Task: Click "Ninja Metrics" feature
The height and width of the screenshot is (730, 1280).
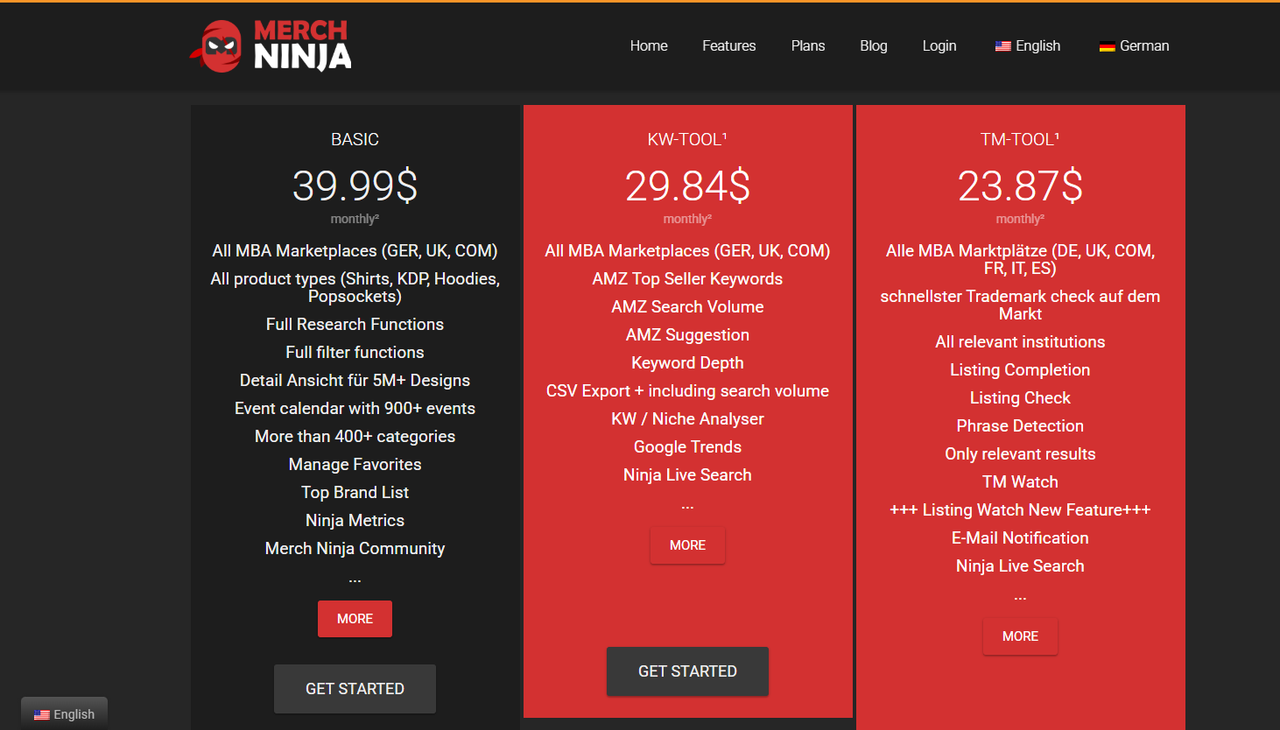Action: point(355,520)
